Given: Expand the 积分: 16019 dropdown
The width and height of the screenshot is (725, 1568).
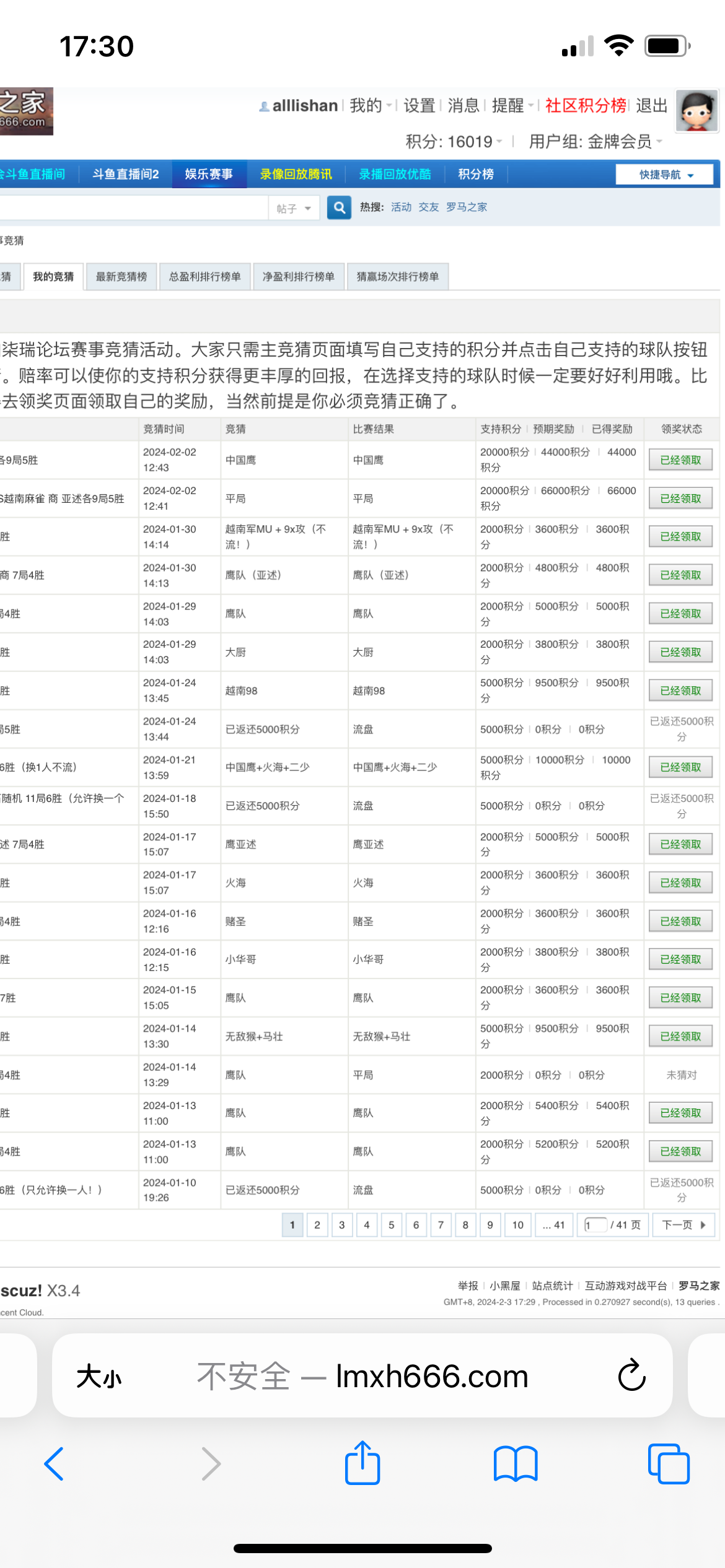Looking at the screenshot, I should point(454,142).
